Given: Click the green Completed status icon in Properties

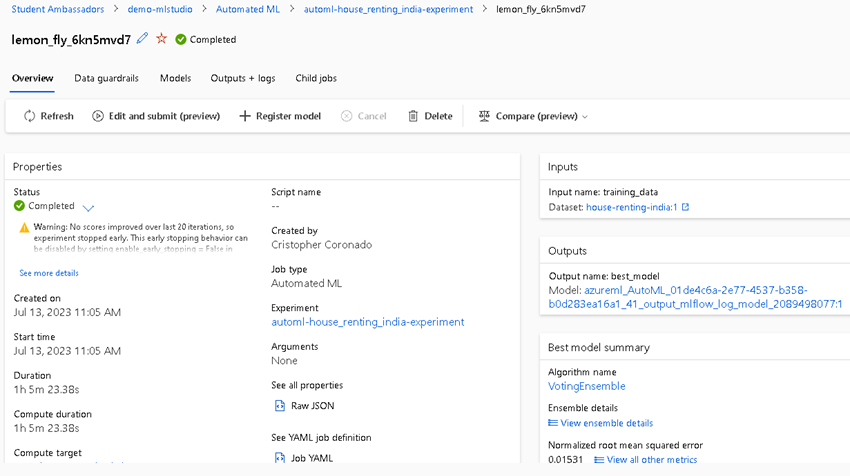Looking at the screenshot, I should tap(20, 206).
